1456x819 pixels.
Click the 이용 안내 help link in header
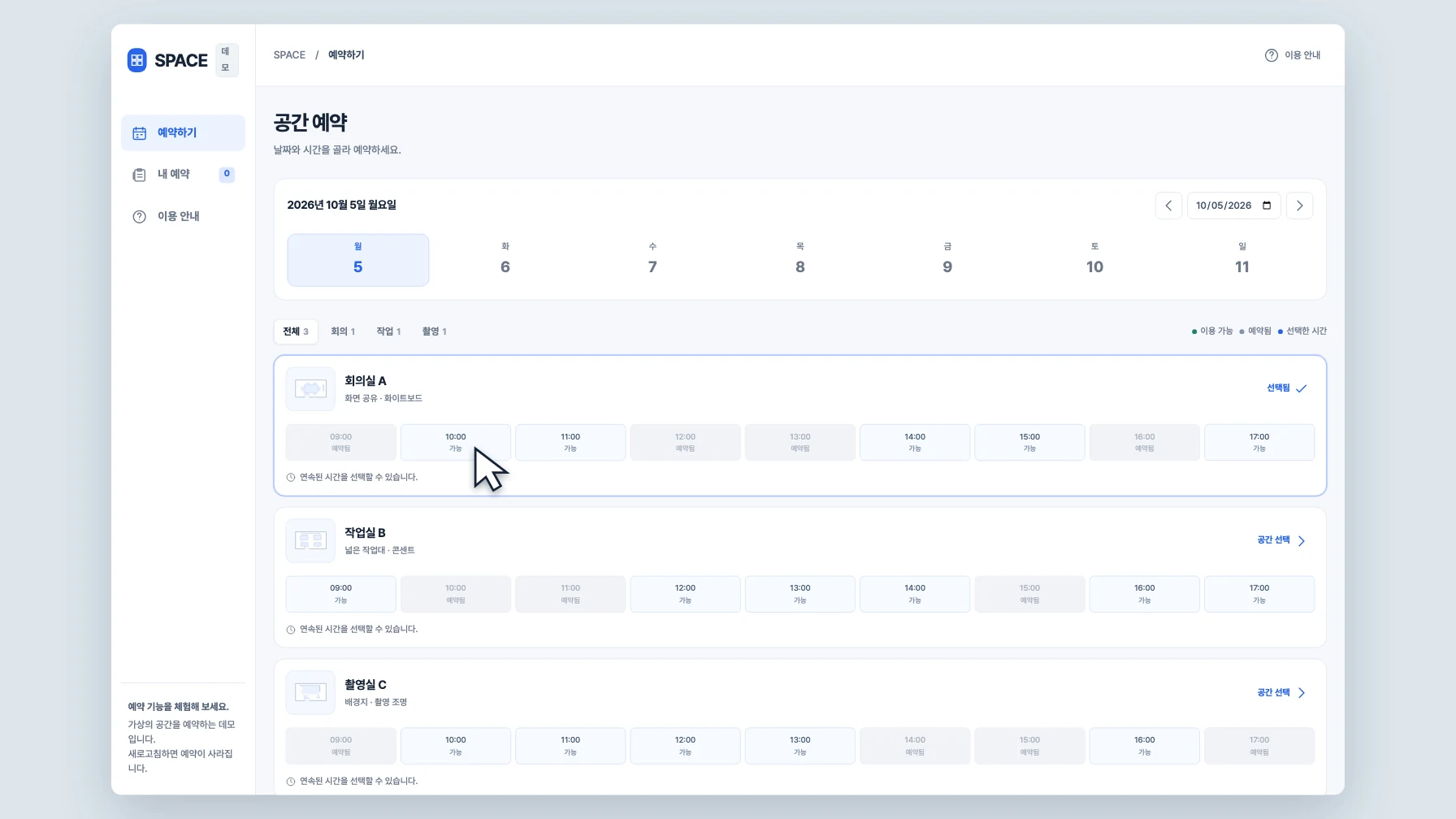pos(1293,55)
